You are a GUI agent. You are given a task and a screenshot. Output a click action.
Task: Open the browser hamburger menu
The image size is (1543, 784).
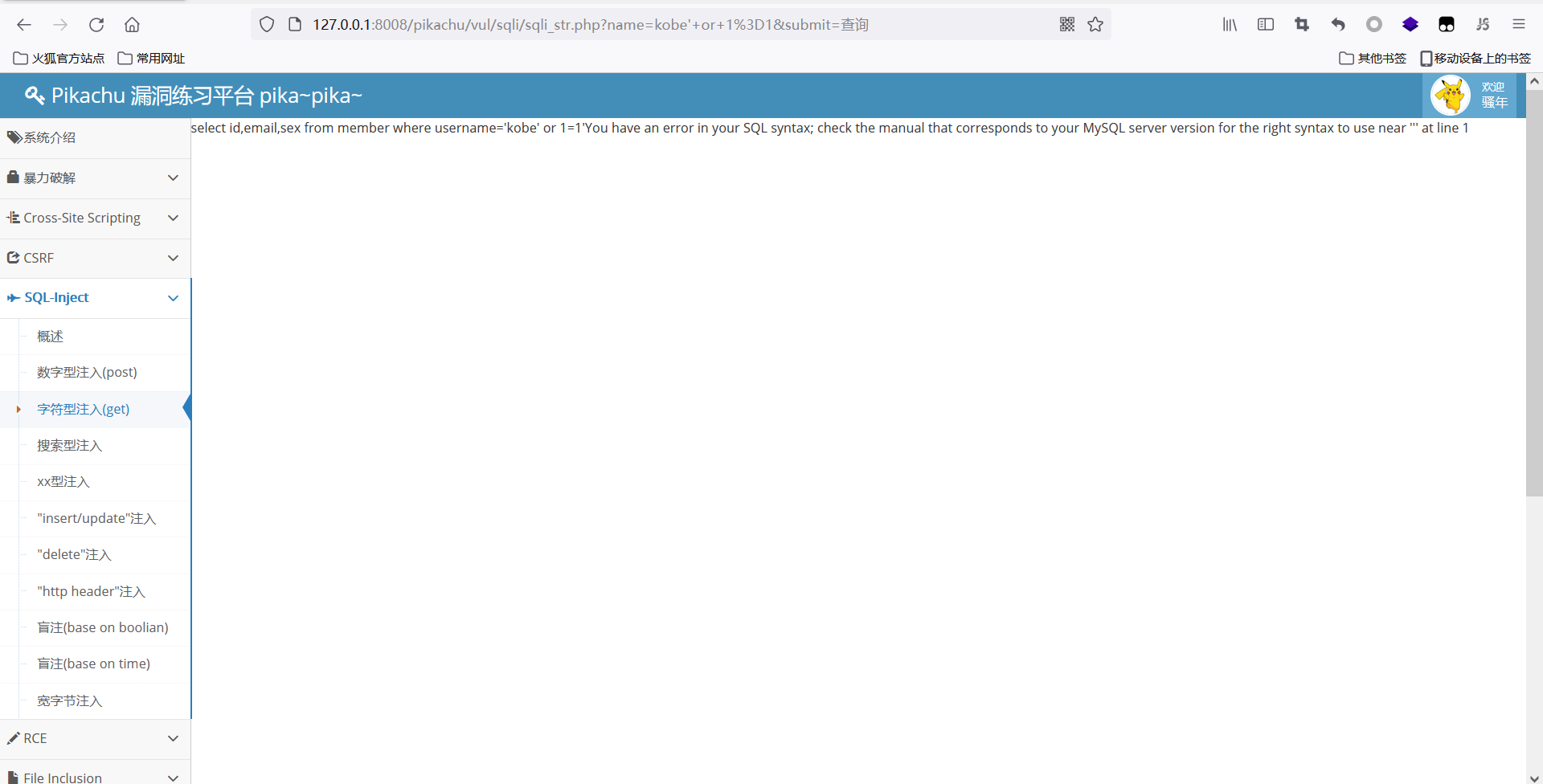point(1519,25)
